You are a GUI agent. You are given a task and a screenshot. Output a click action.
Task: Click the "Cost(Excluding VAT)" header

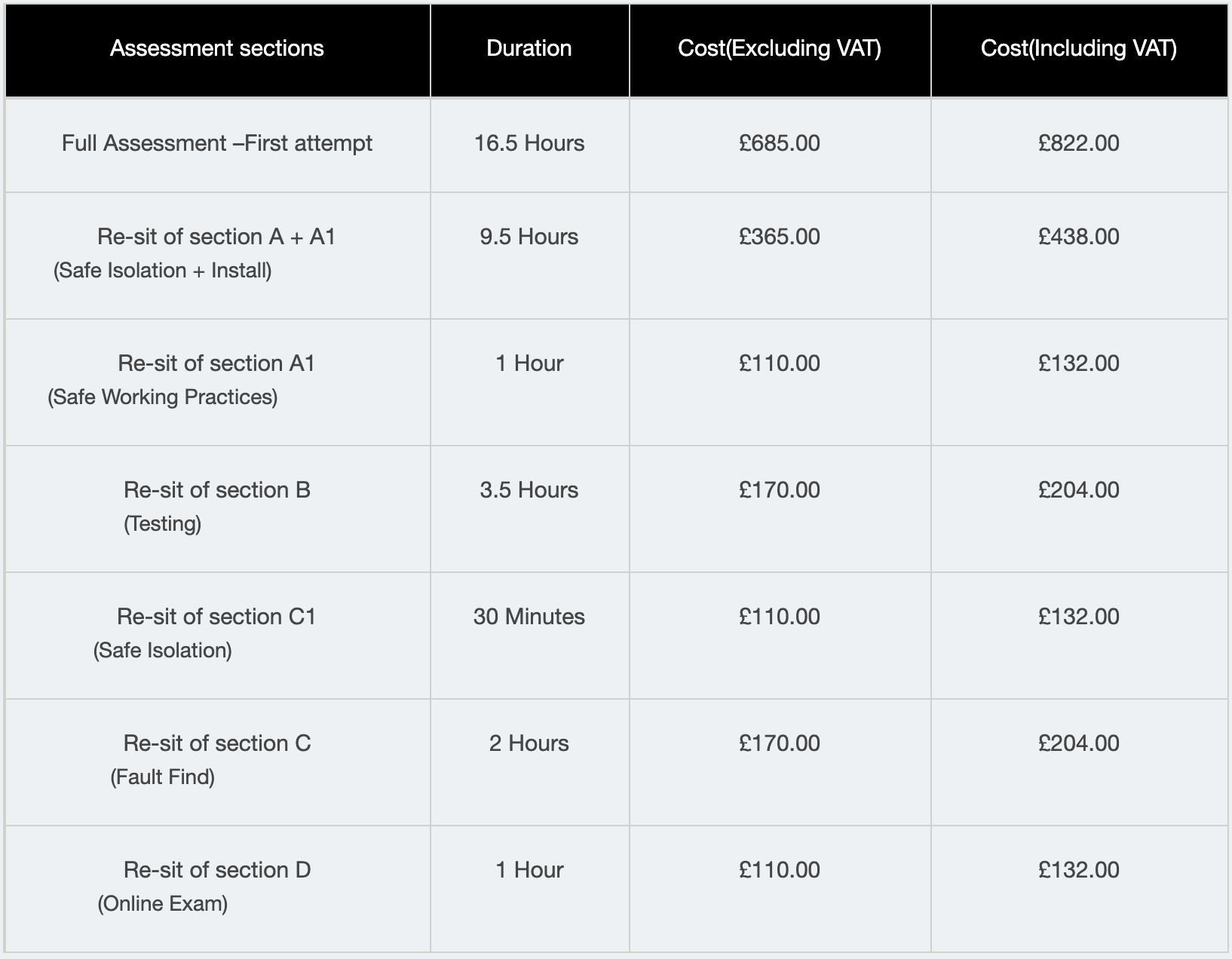(x=780, y=48)
